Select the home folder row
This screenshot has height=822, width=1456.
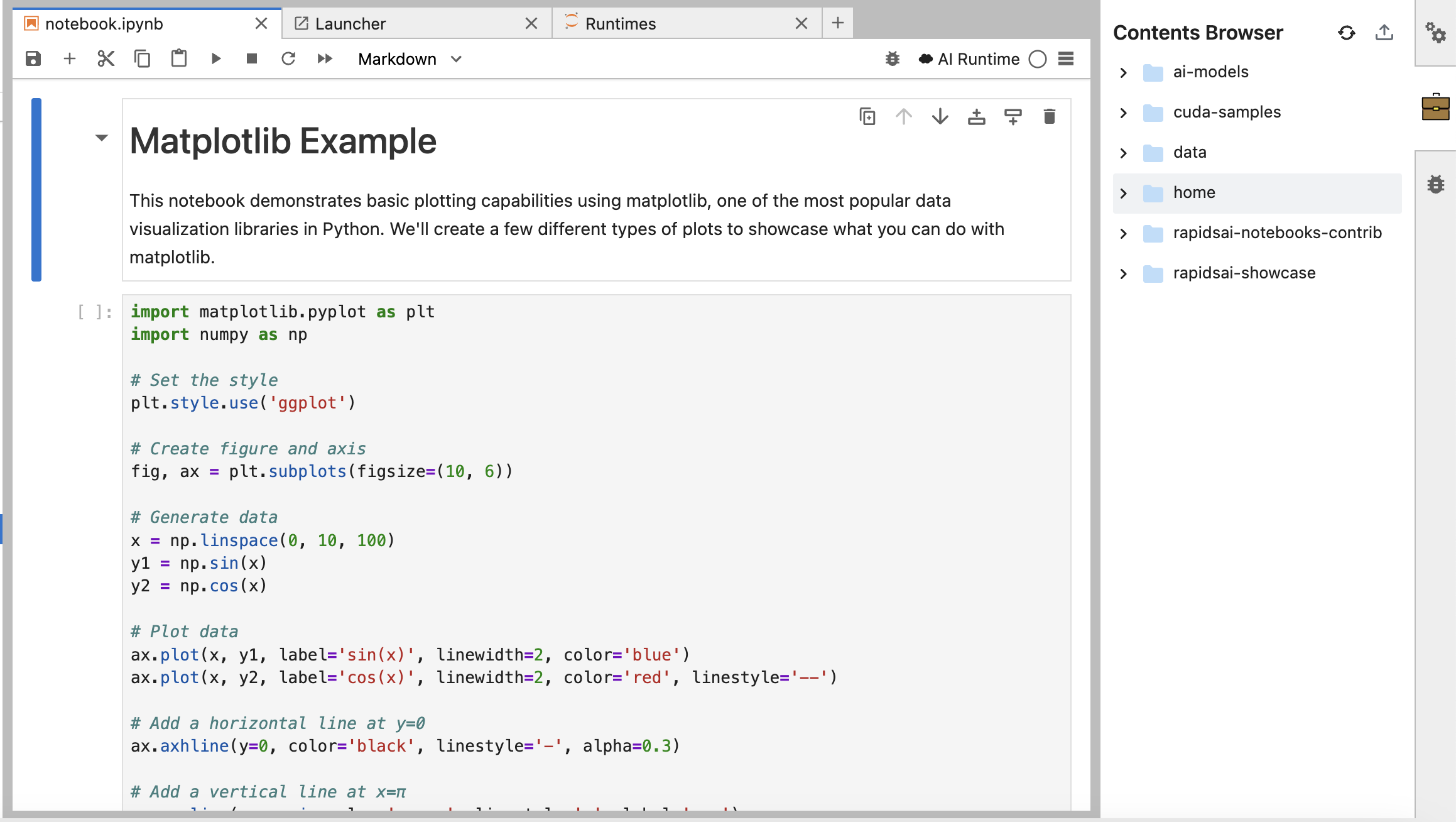coord(1258,193)
